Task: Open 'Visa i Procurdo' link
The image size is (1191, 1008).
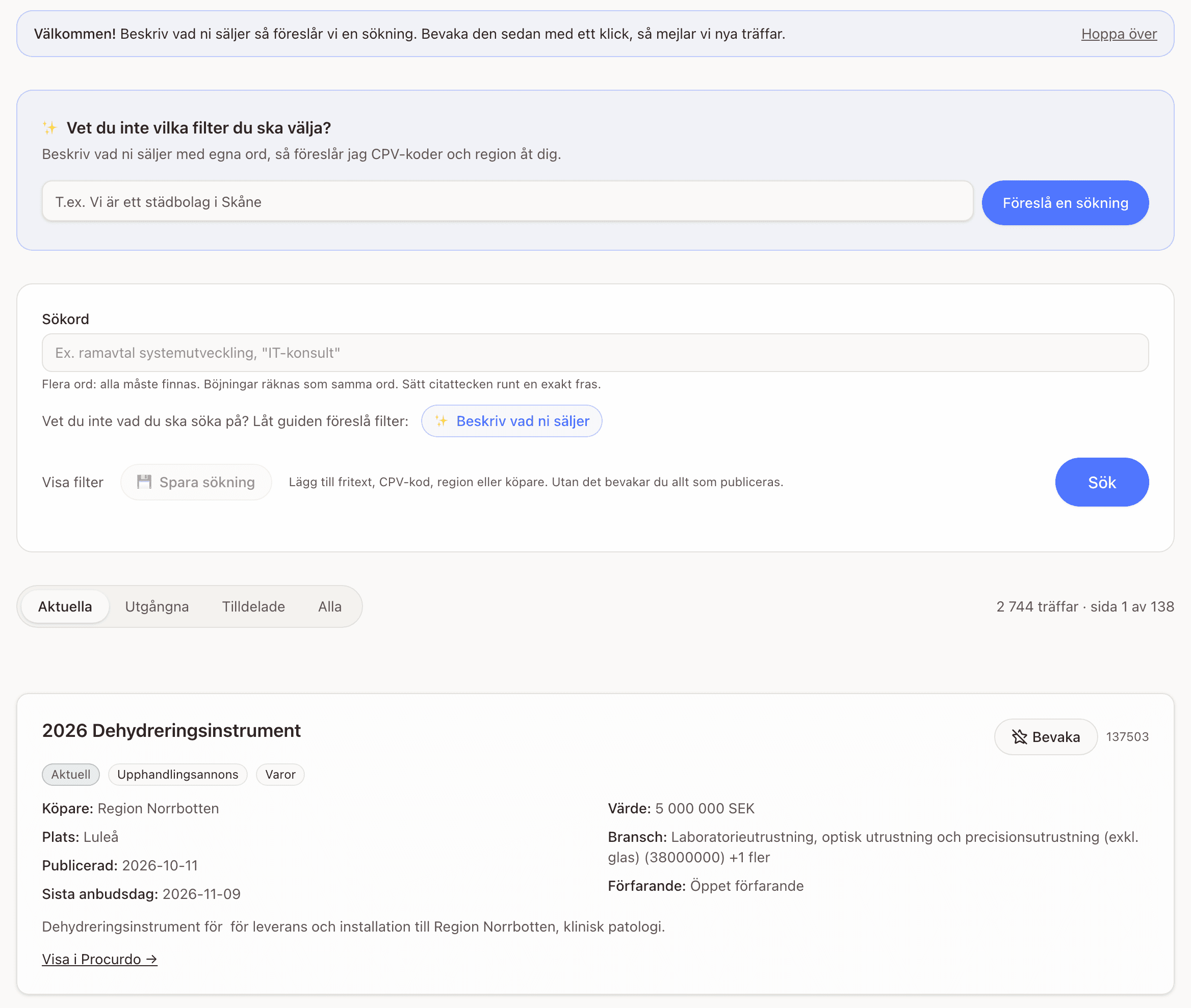Action: coord(99,959)
